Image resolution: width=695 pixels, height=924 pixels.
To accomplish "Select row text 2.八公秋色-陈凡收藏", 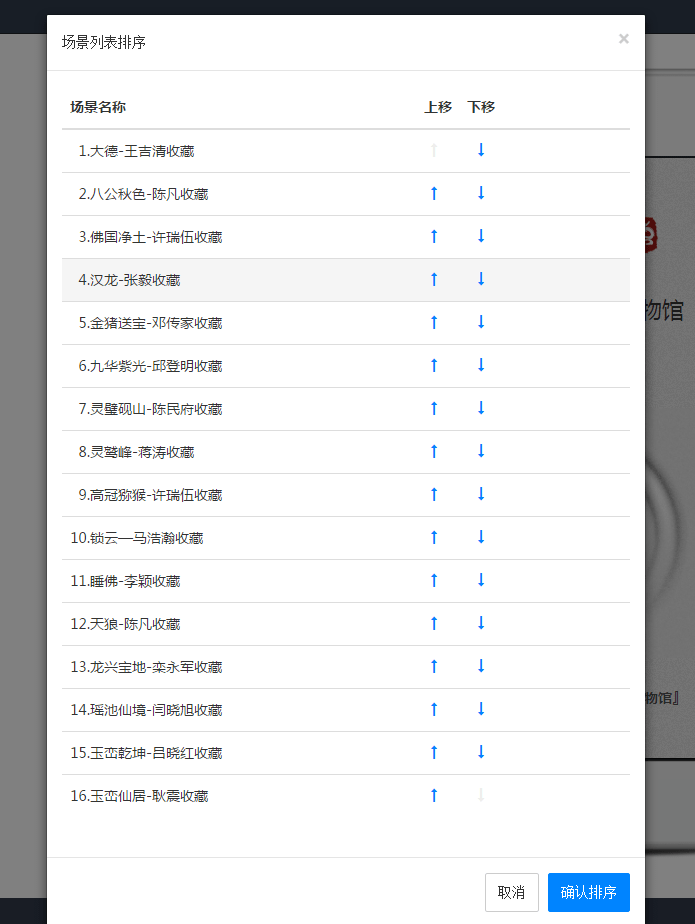I will click(143, 194).
